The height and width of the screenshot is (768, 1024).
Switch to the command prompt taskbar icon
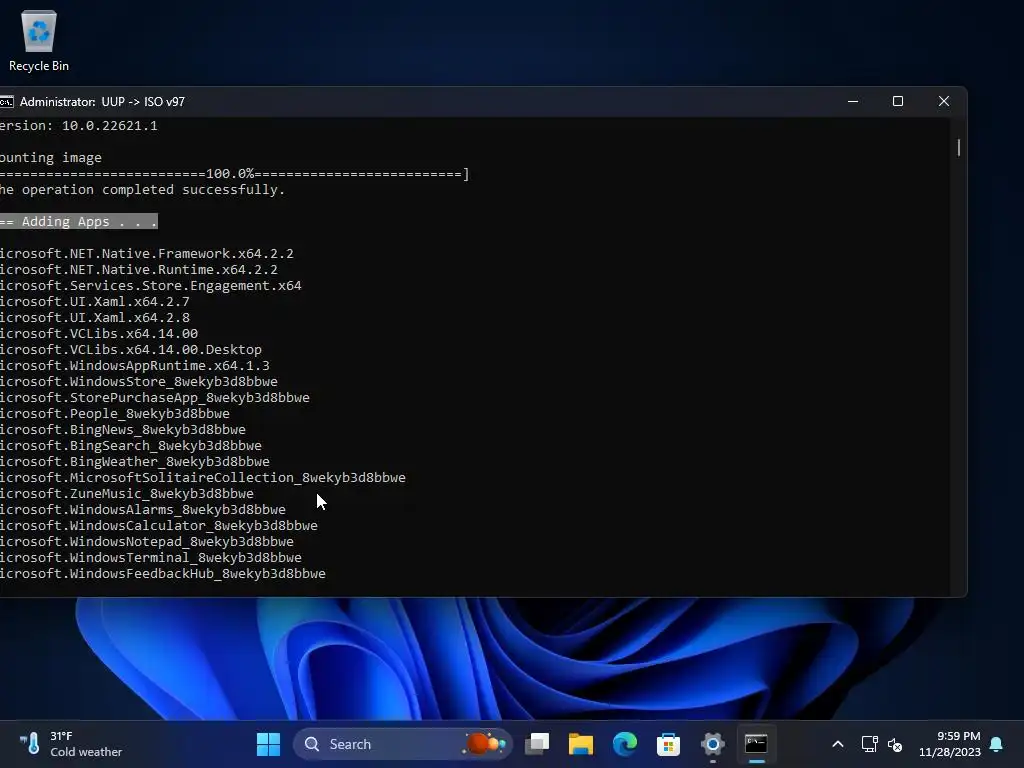756,744
